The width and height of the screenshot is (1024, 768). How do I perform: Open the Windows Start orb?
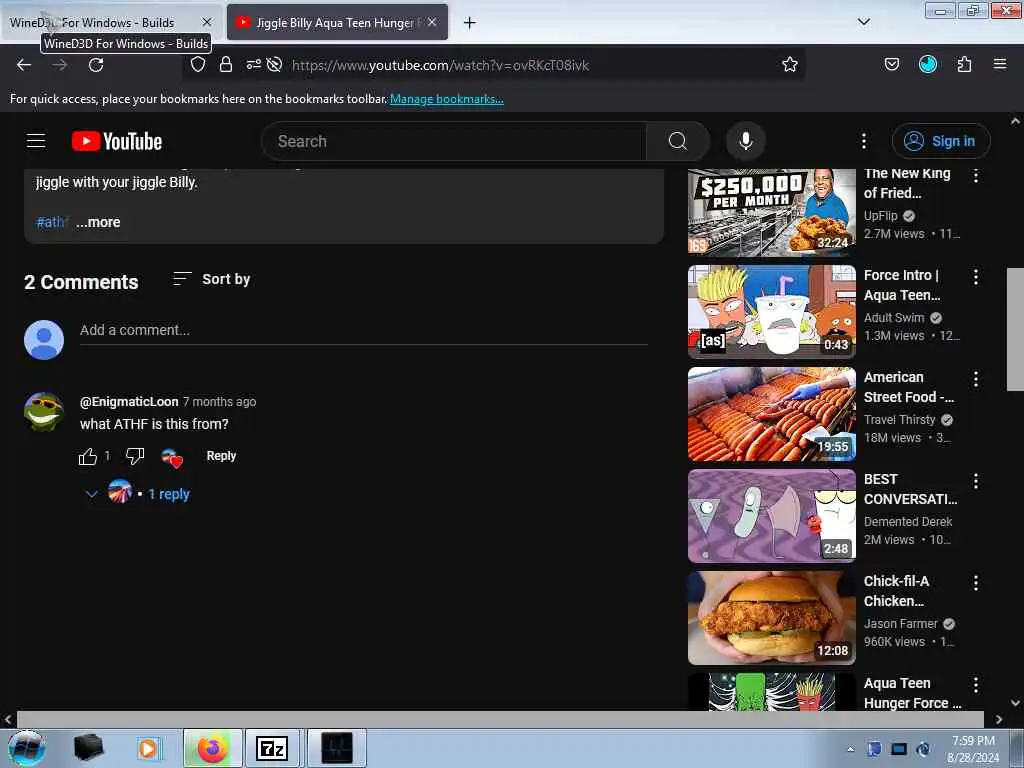click(x=26, y=748)
